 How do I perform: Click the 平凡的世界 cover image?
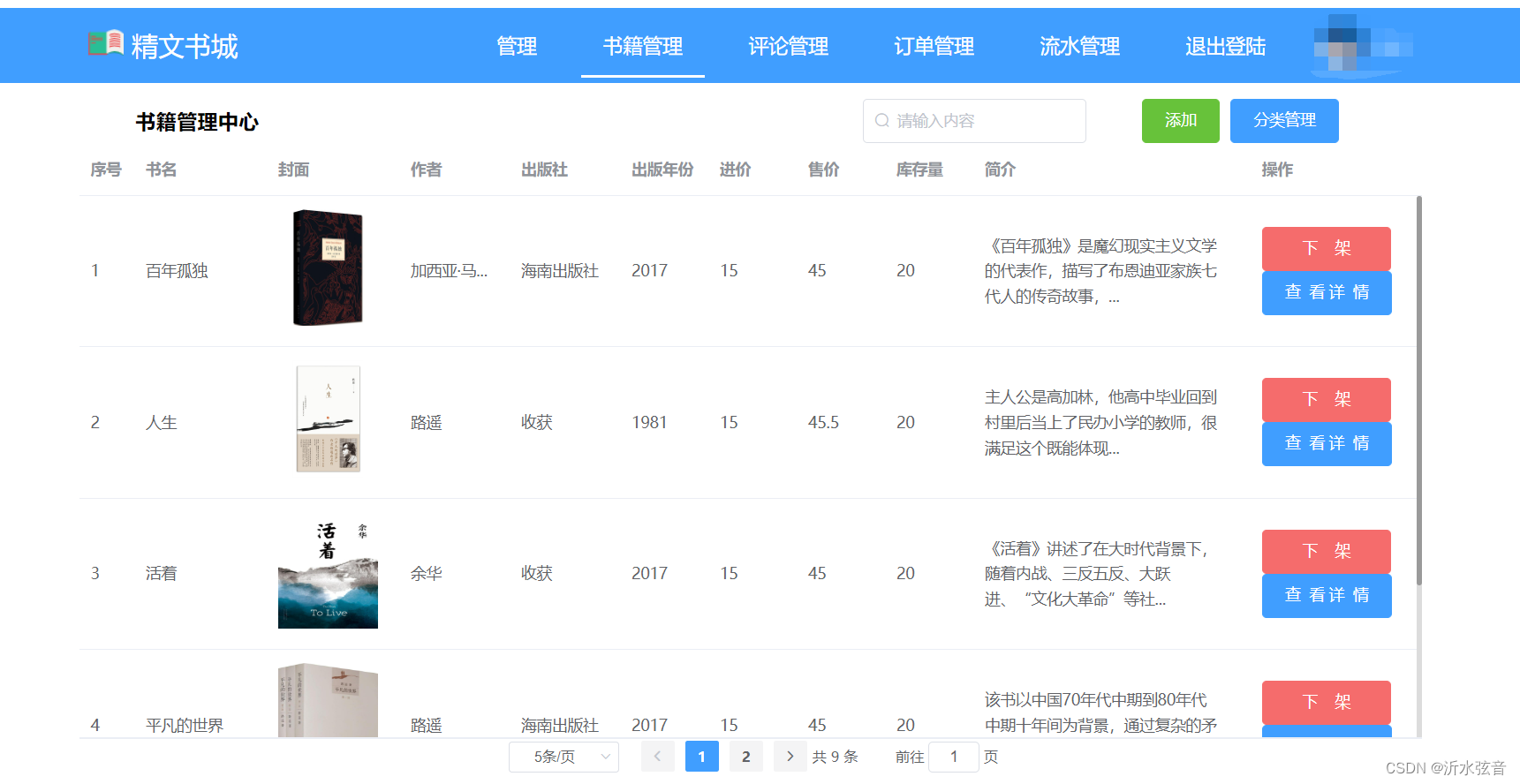tap(328, 701)
